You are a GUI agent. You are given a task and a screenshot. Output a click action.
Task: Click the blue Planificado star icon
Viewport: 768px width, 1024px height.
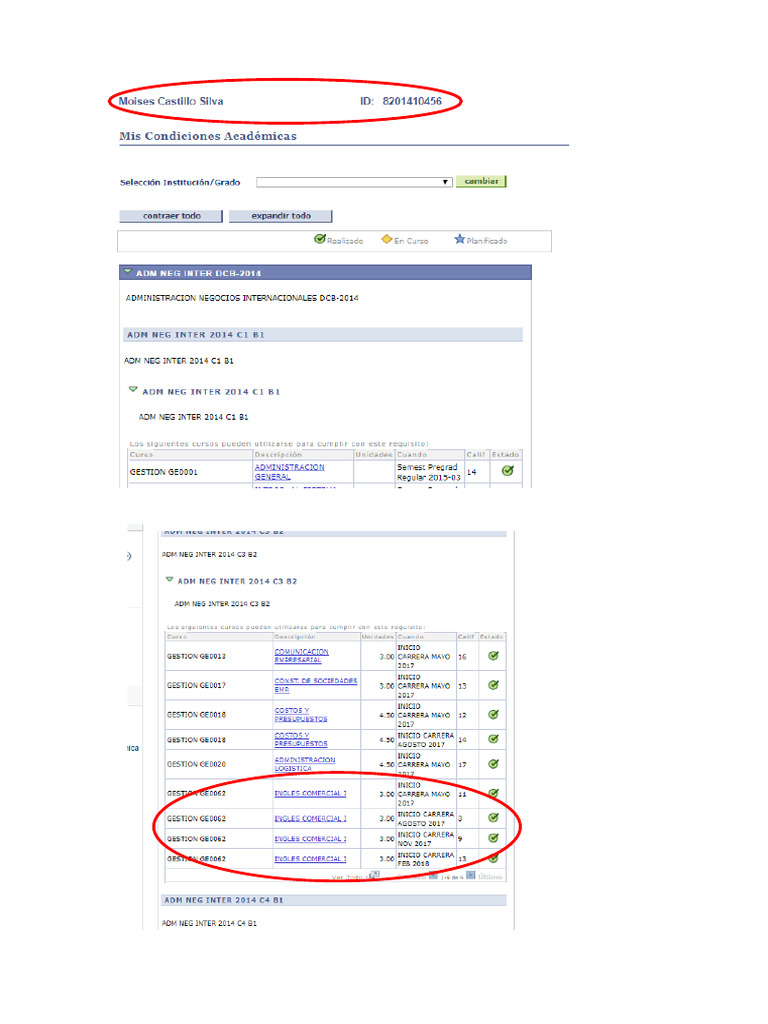(x=460, y=239)
